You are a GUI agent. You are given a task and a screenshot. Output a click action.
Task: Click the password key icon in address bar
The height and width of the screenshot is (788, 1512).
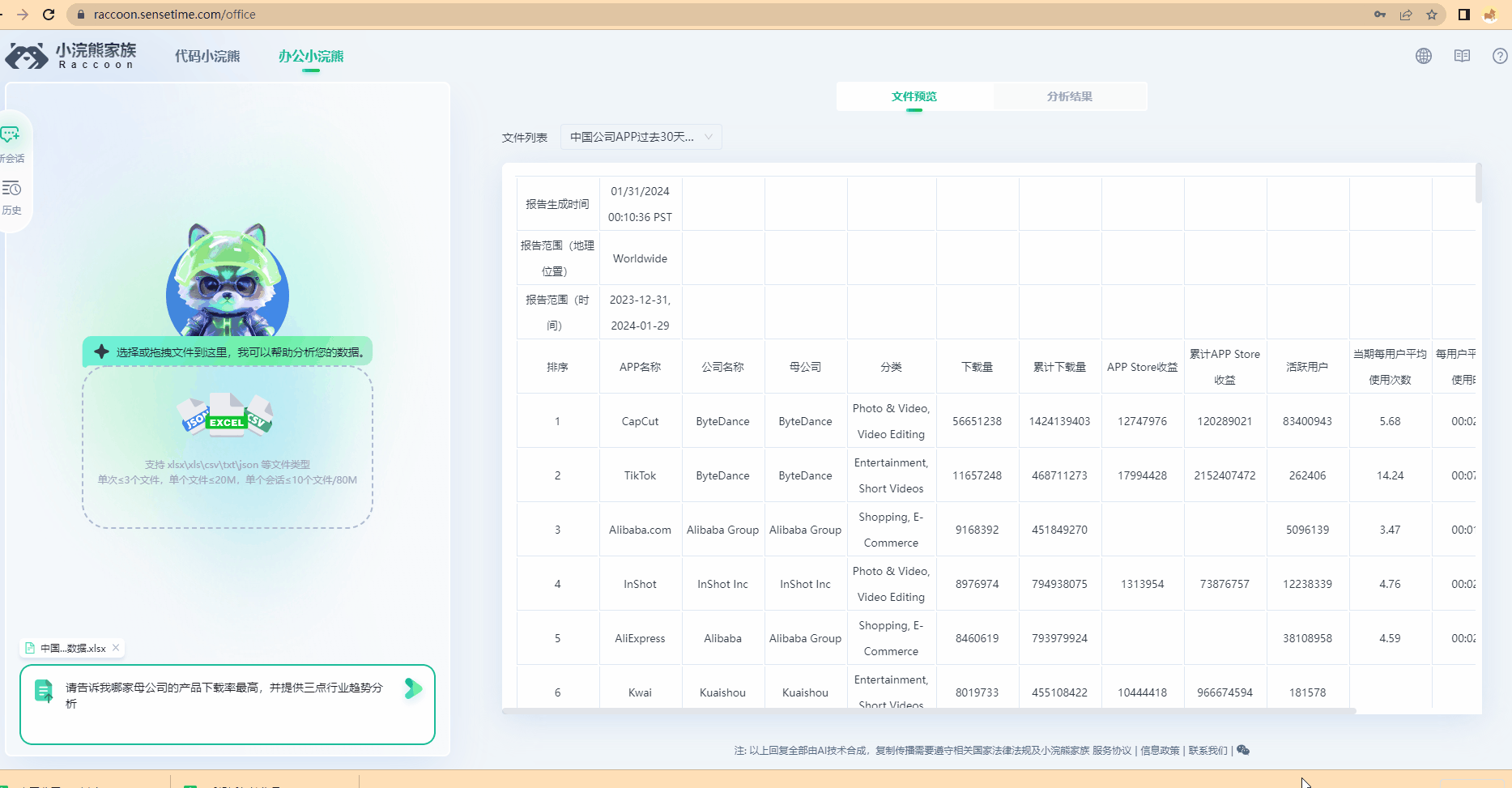pyautogui.click(x=1380, y=15)
